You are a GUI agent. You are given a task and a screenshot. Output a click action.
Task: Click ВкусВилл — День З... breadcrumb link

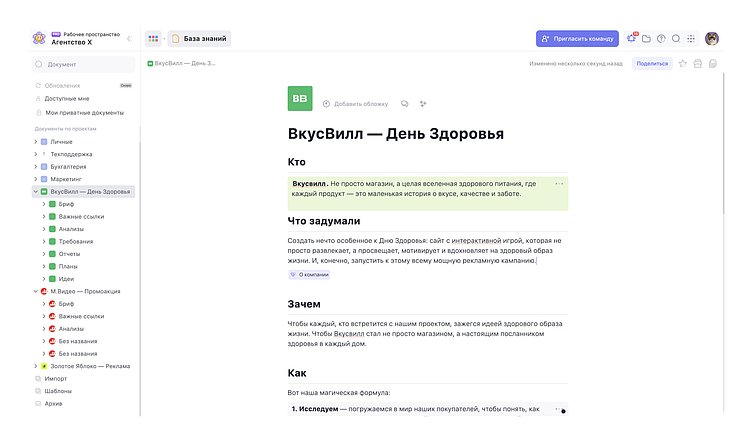[181, 63]
